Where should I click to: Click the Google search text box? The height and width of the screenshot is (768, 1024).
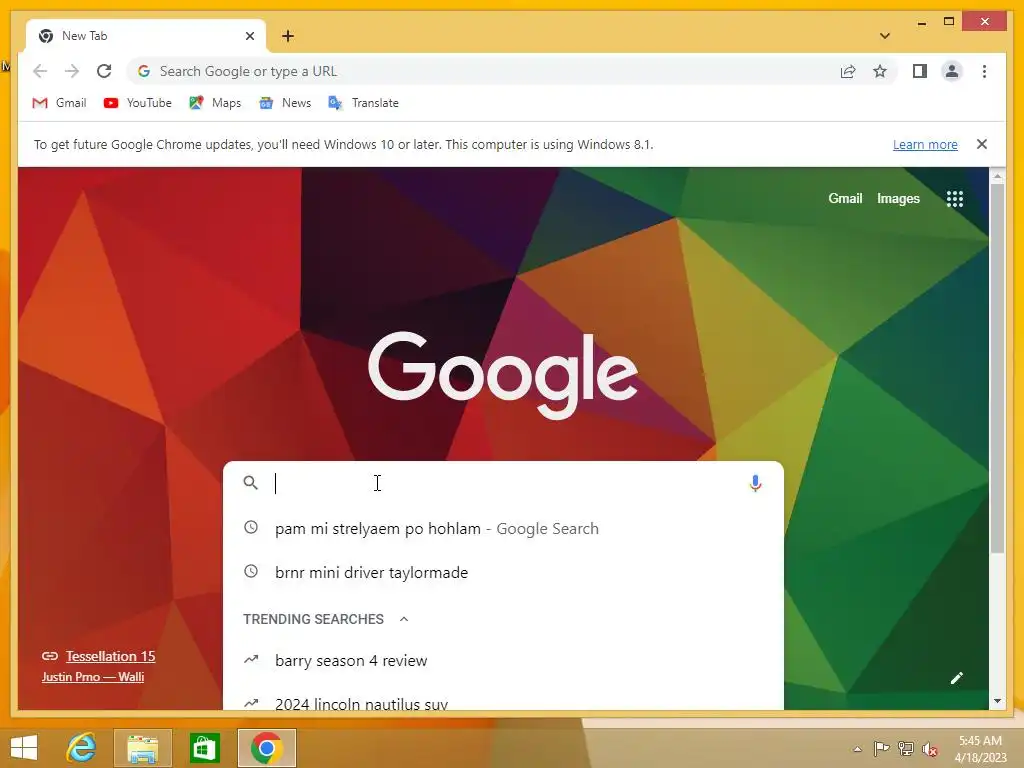coord(503,483)
